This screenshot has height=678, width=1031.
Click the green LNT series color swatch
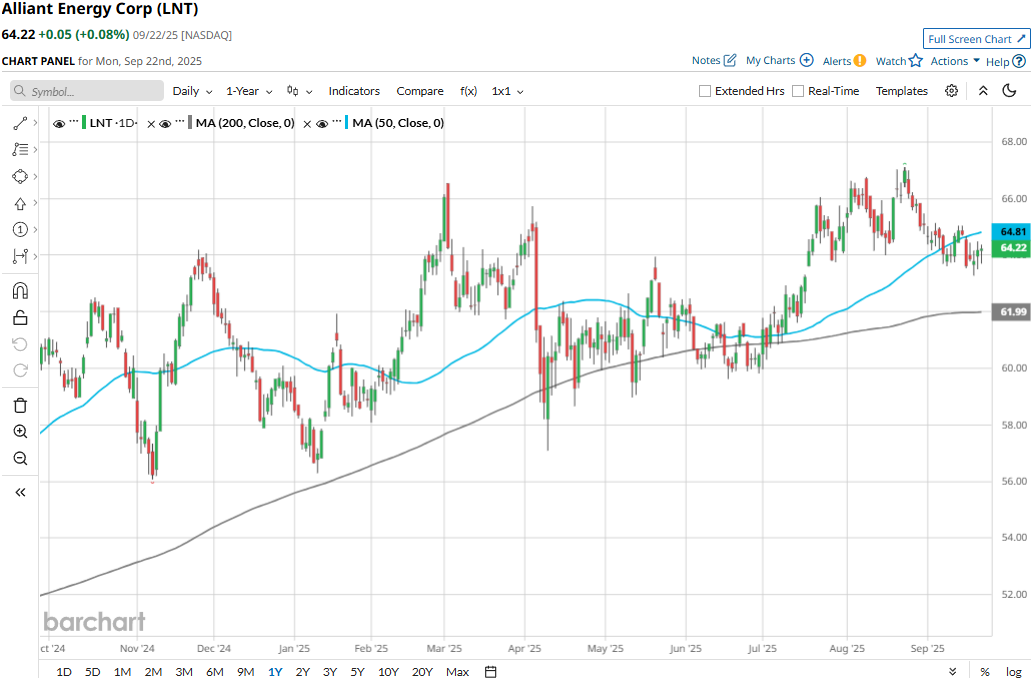pyautogui.click(x=84, y=123)
